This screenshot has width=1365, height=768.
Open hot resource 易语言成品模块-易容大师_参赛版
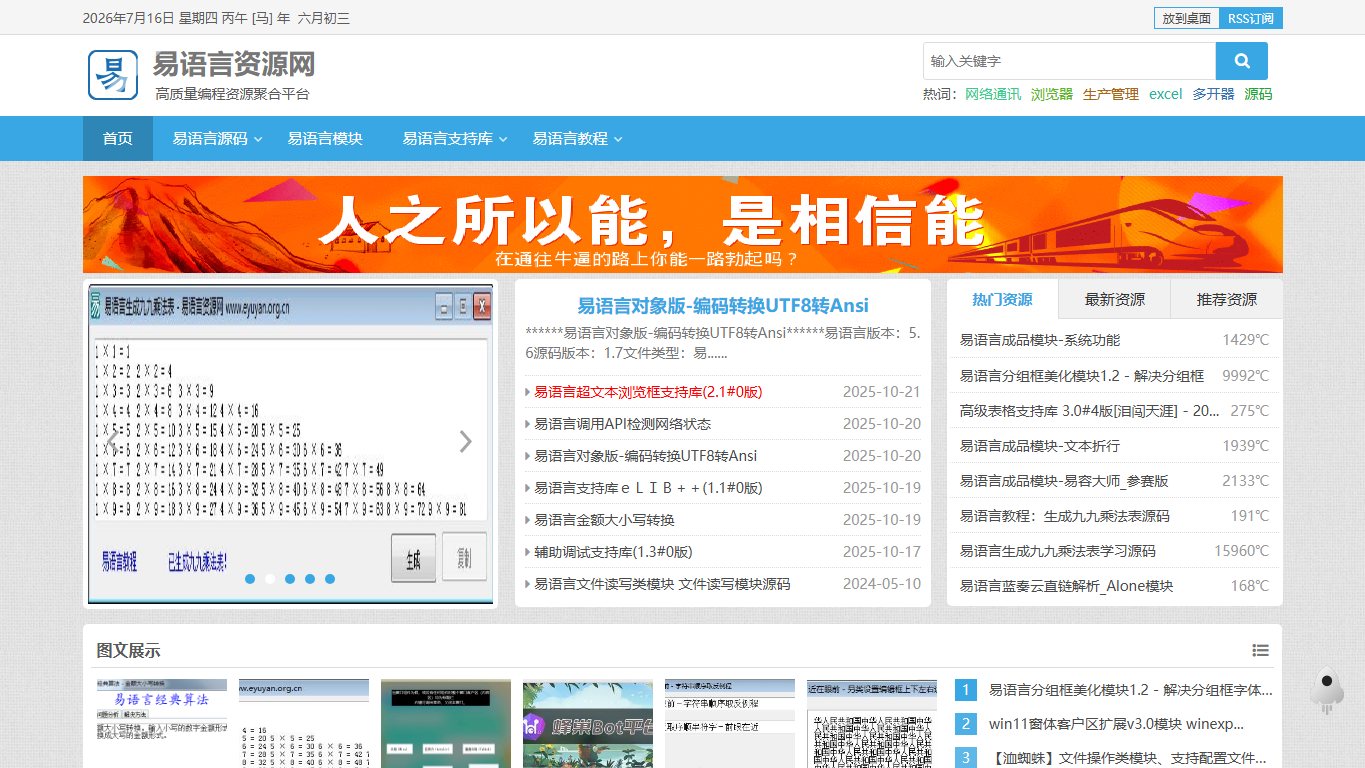1064,481
